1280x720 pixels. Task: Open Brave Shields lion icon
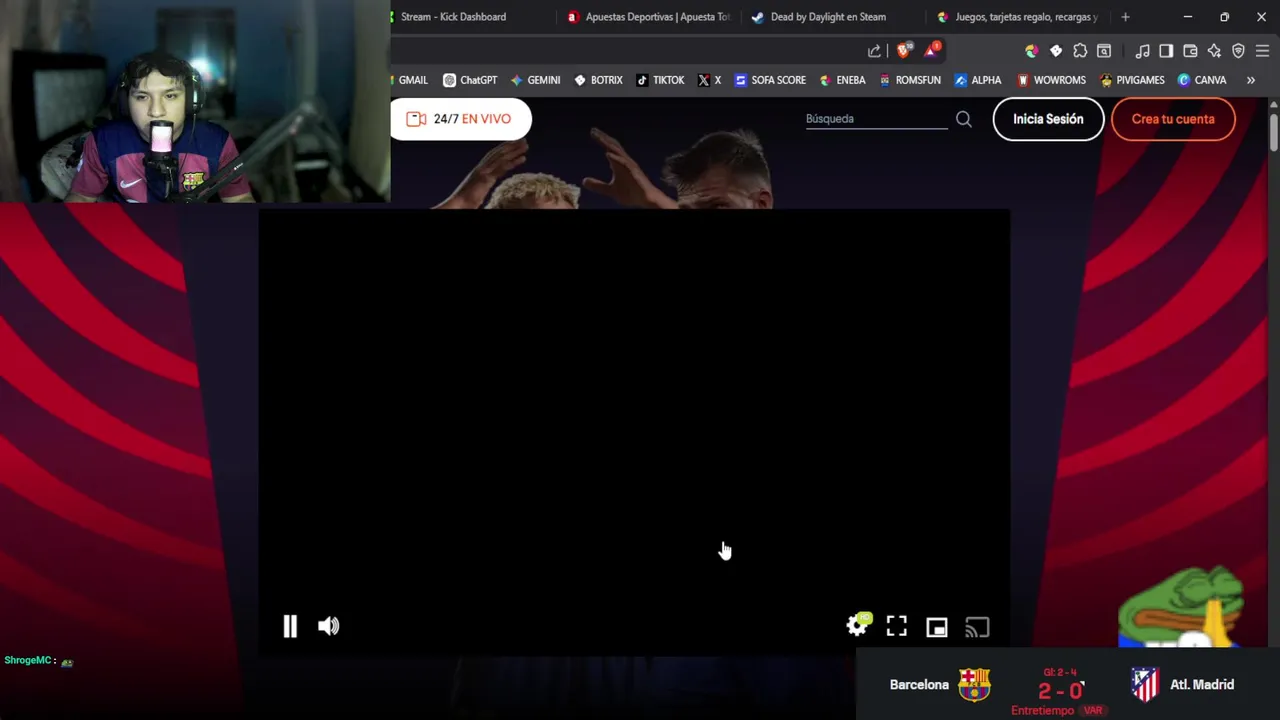tap(904, 51)
